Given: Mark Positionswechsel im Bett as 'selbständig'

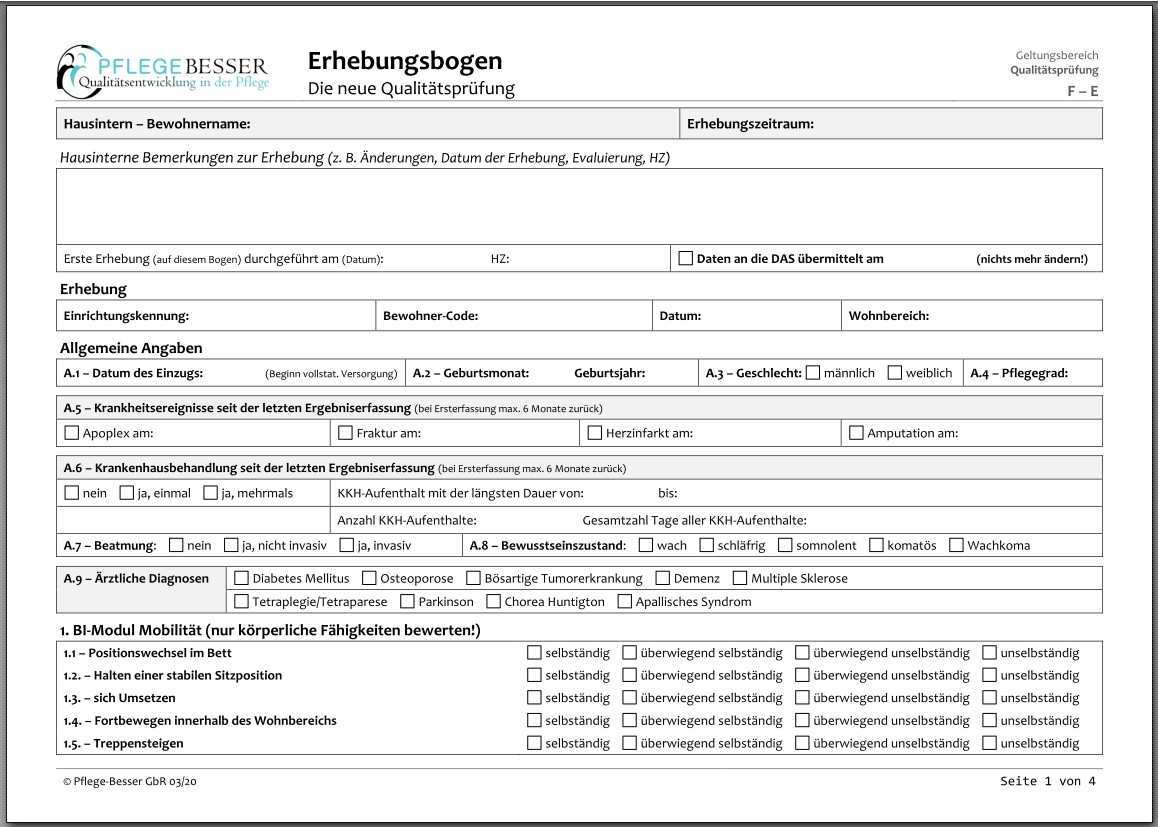Looking at the screenshot, I should coord(534,653).
